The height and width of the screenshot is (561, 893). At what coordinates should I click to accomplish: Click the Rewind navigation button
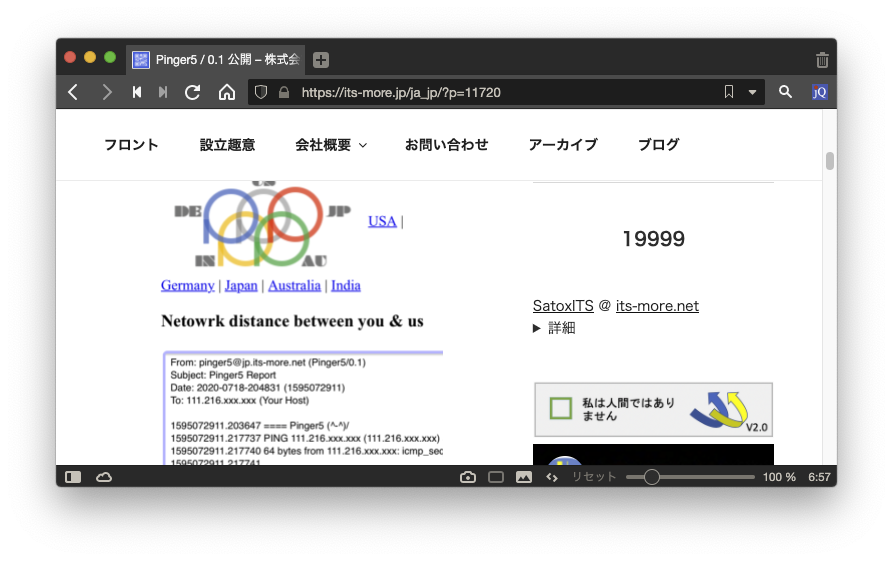[x=137, y=92]
